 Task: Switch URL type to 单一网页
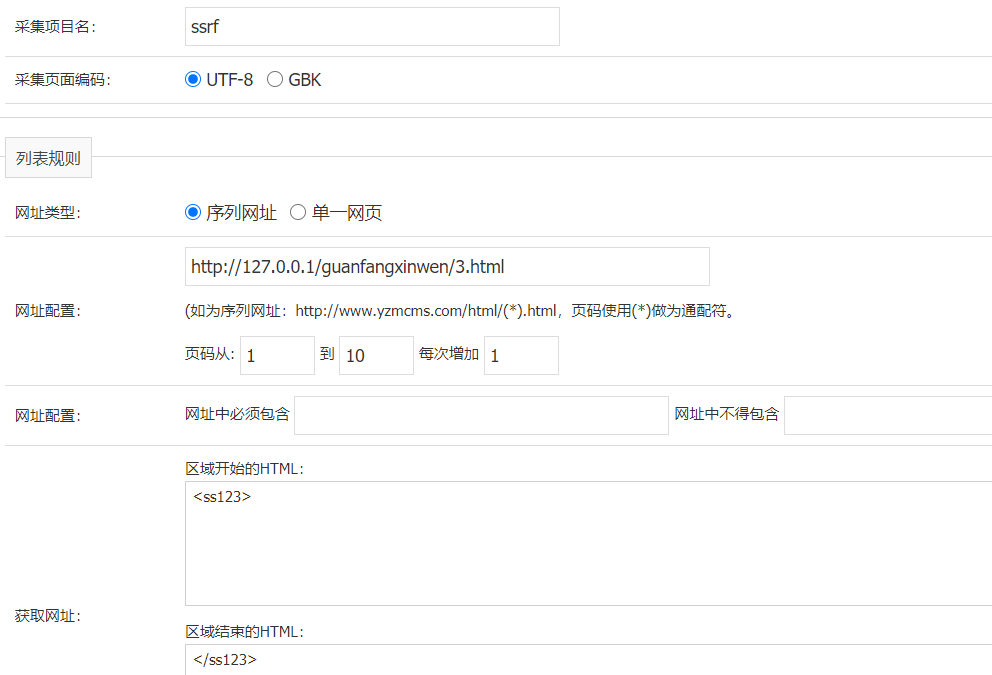click(x=298, y=212)
